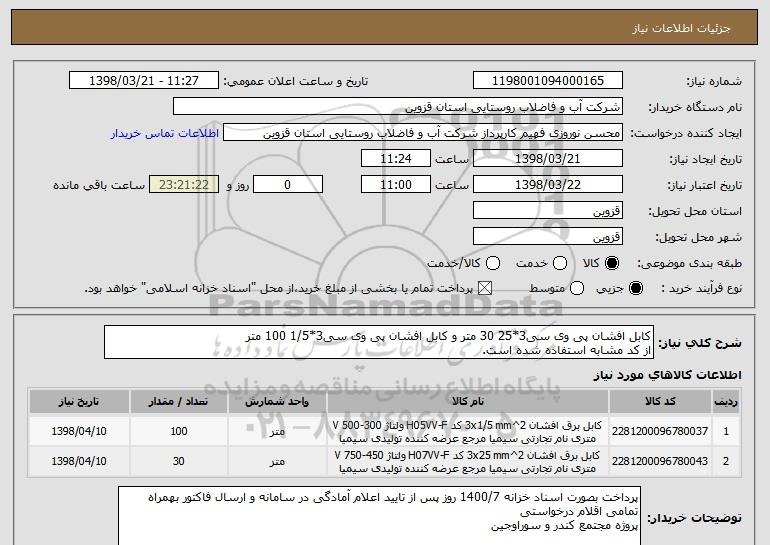Viewport: 770px width, 545px height.
Task: Click the delivery province field قزوین
Action: pyautogui.click(x=548, y=211)
